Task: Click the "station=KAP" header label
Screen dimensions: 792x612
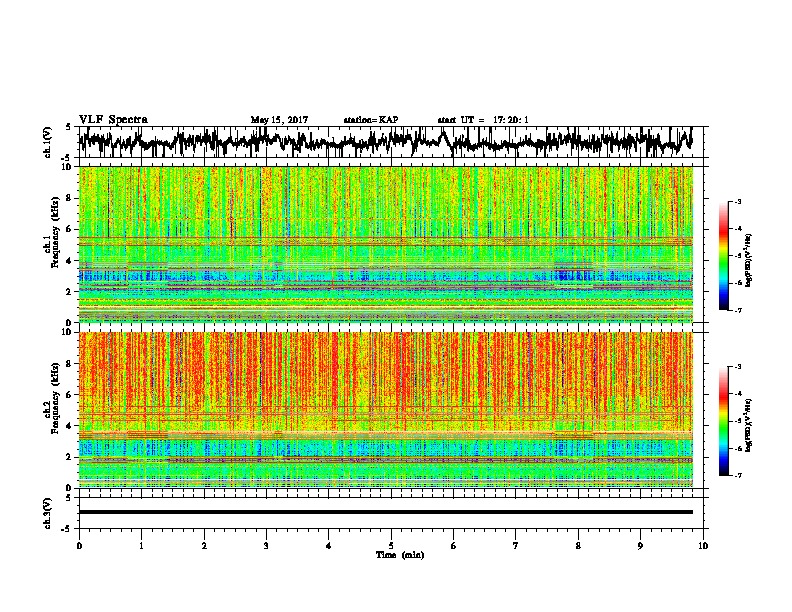Action: [371, 120]
